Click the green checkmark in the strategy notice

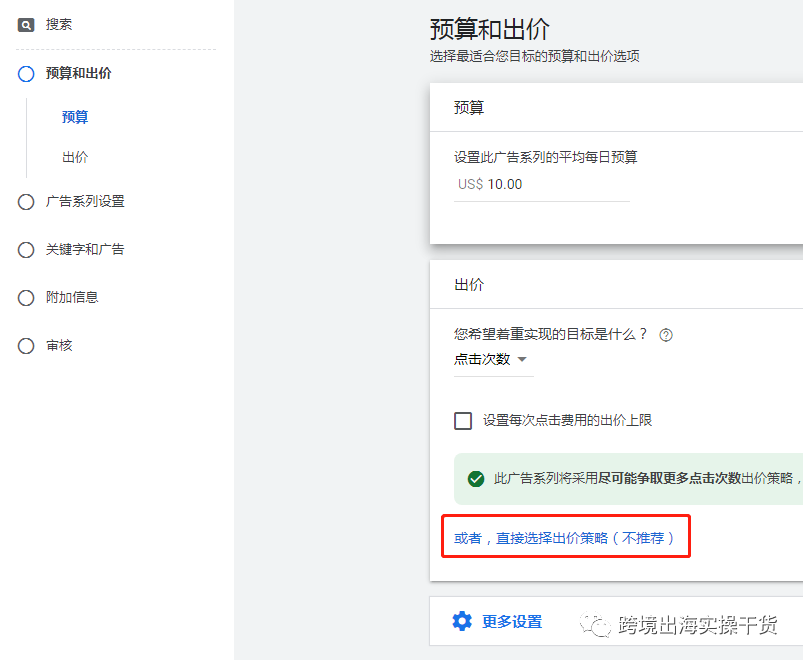click(x=476, y=479)
